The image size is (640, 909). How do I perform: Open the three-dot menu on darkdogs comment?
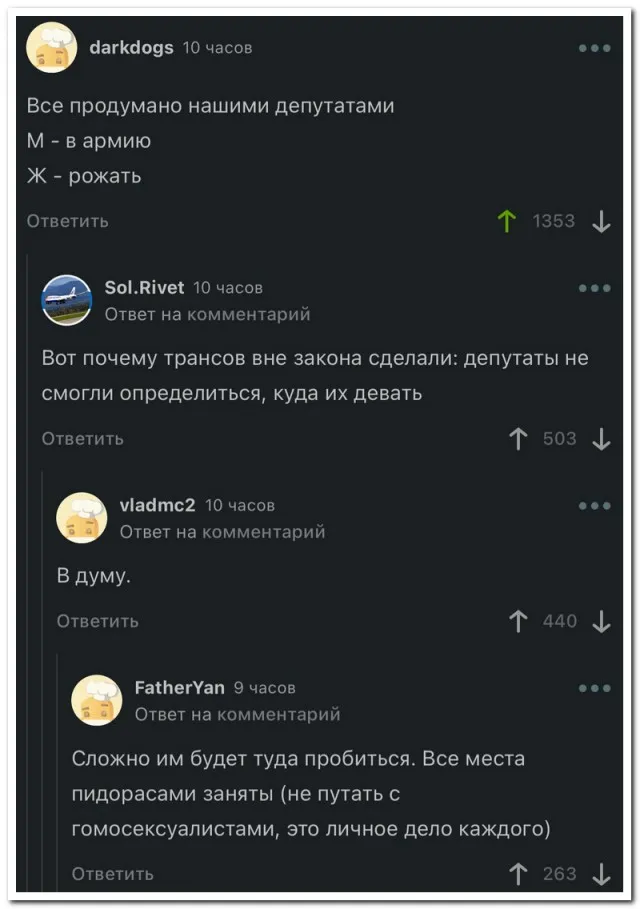[594, 47]
